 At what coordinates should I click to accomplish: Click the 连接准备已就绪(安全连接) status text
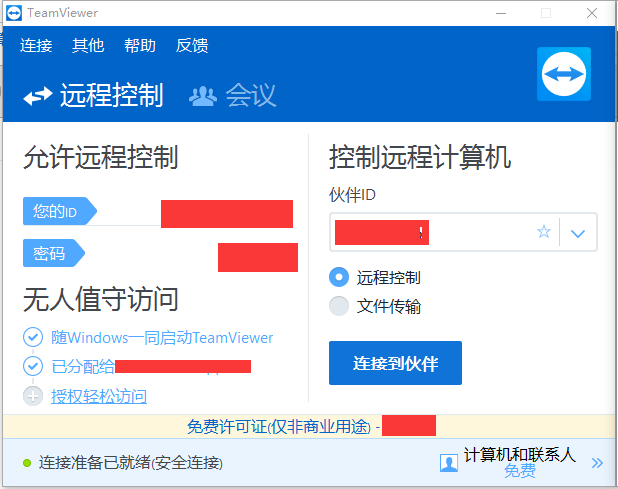(x=130, y=463)
